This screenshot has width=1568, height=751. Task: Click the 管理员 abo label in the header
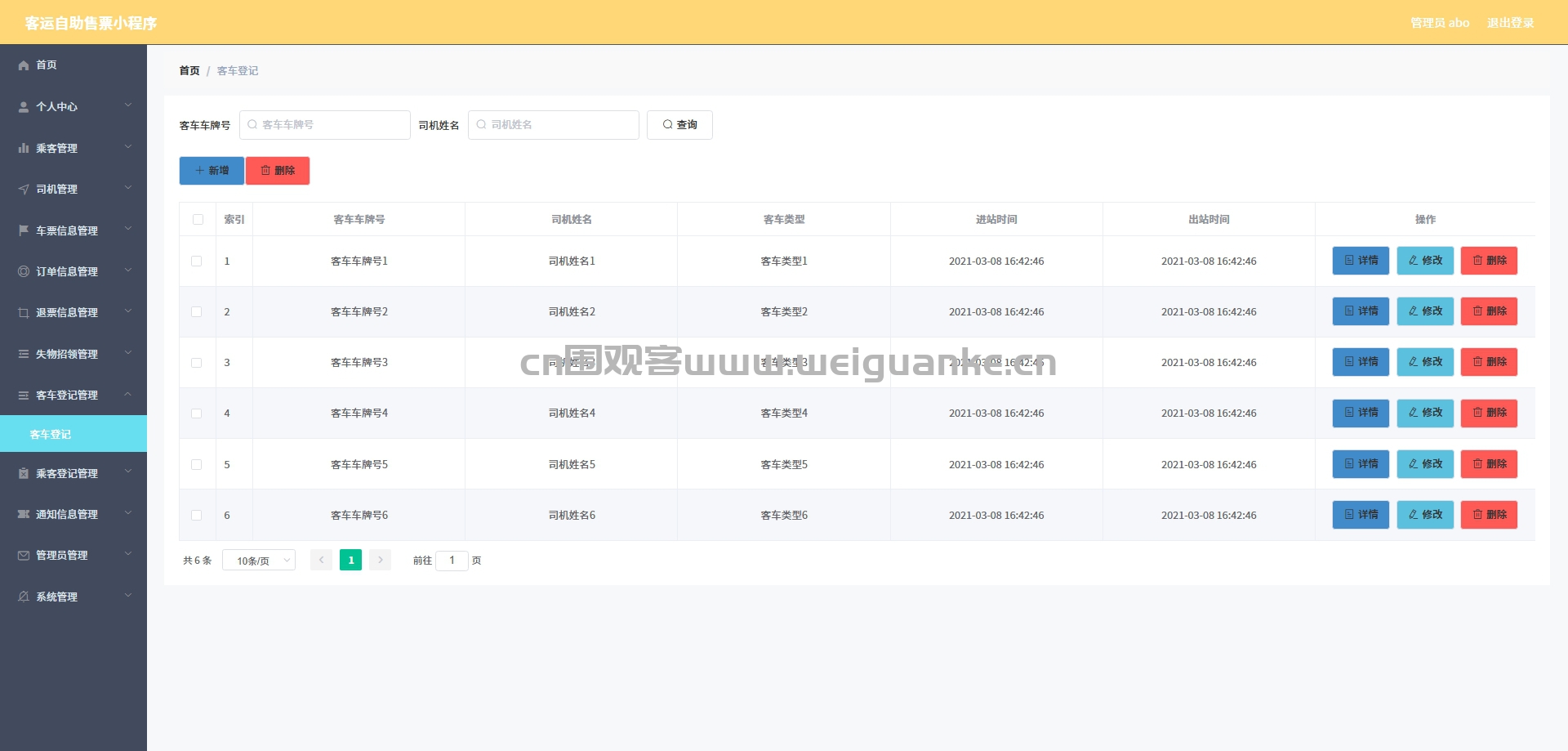click(x=1440, y=23)
